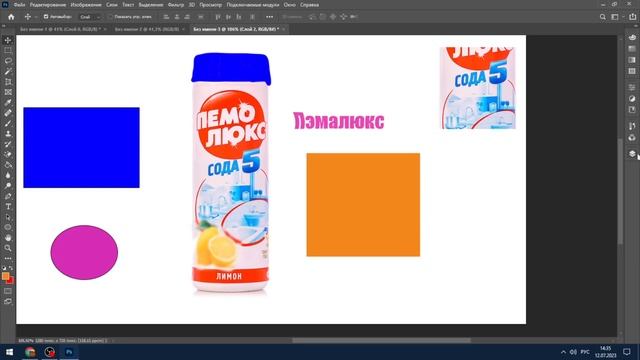Change the screen mode

(x=8, y=302)
